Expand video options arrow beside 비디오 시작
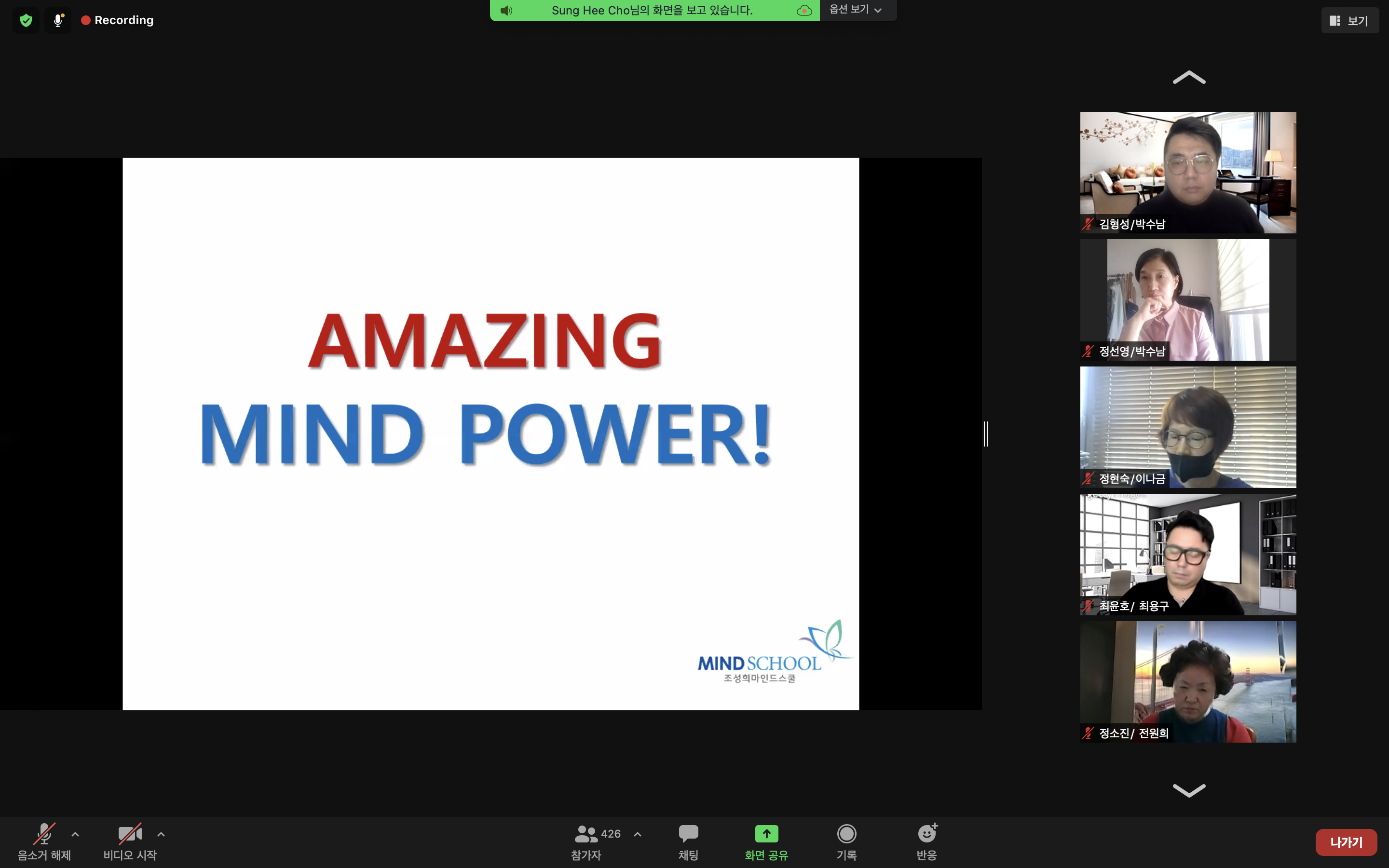 point(161,834)
